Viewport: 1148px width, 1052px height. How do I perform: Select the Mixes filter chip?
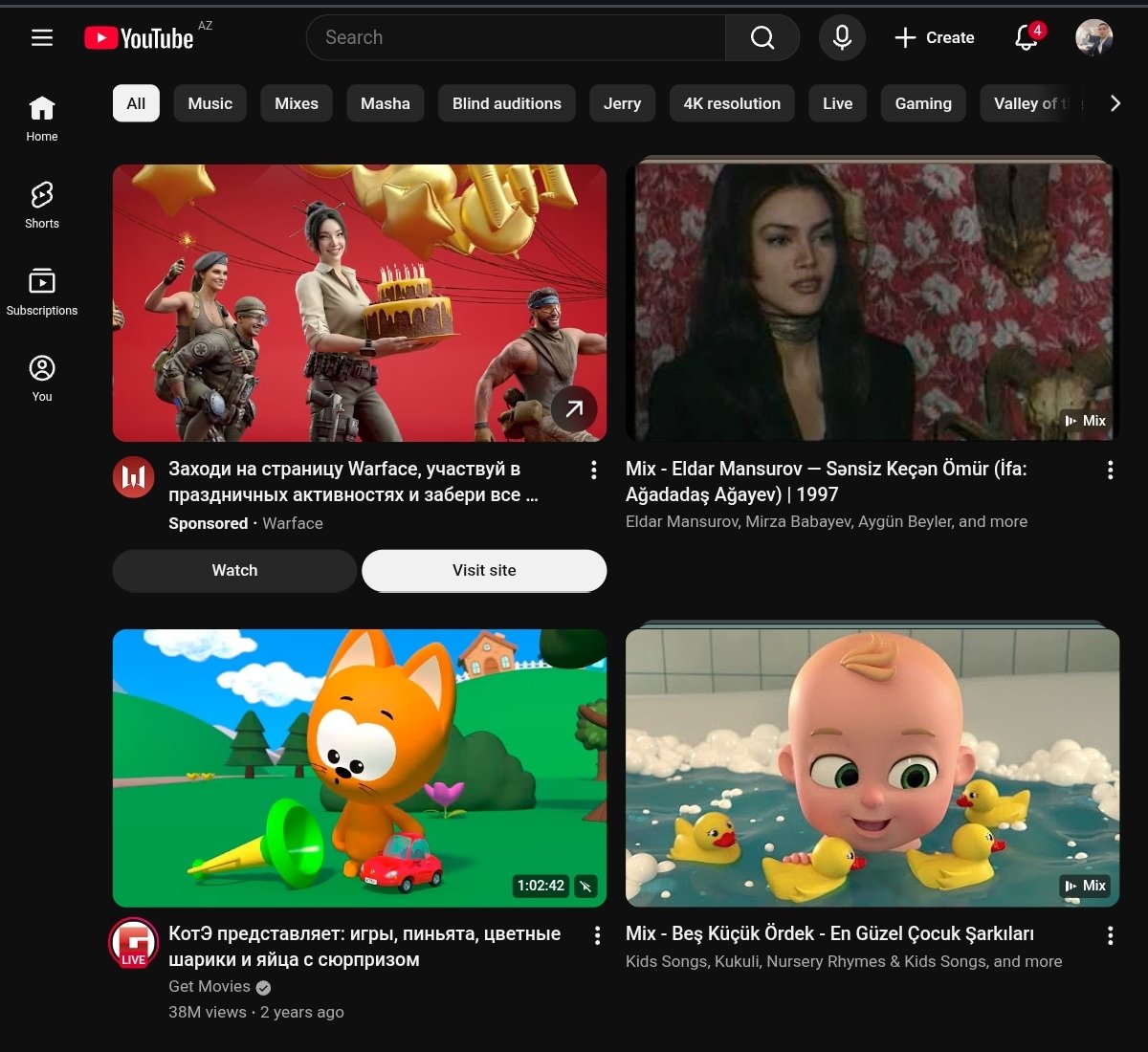pyautogui.click(x=297, y=103)
